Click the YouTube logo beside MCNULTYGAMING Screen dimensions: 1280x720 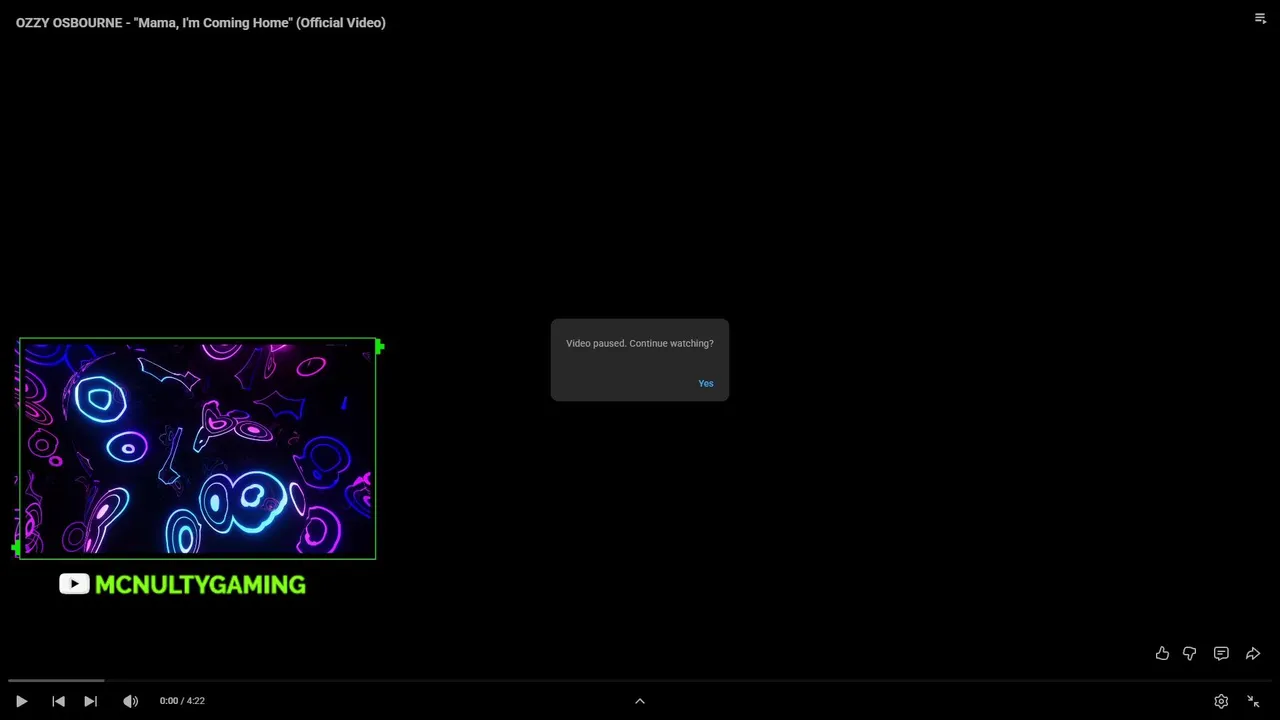(x=74, y=584)
